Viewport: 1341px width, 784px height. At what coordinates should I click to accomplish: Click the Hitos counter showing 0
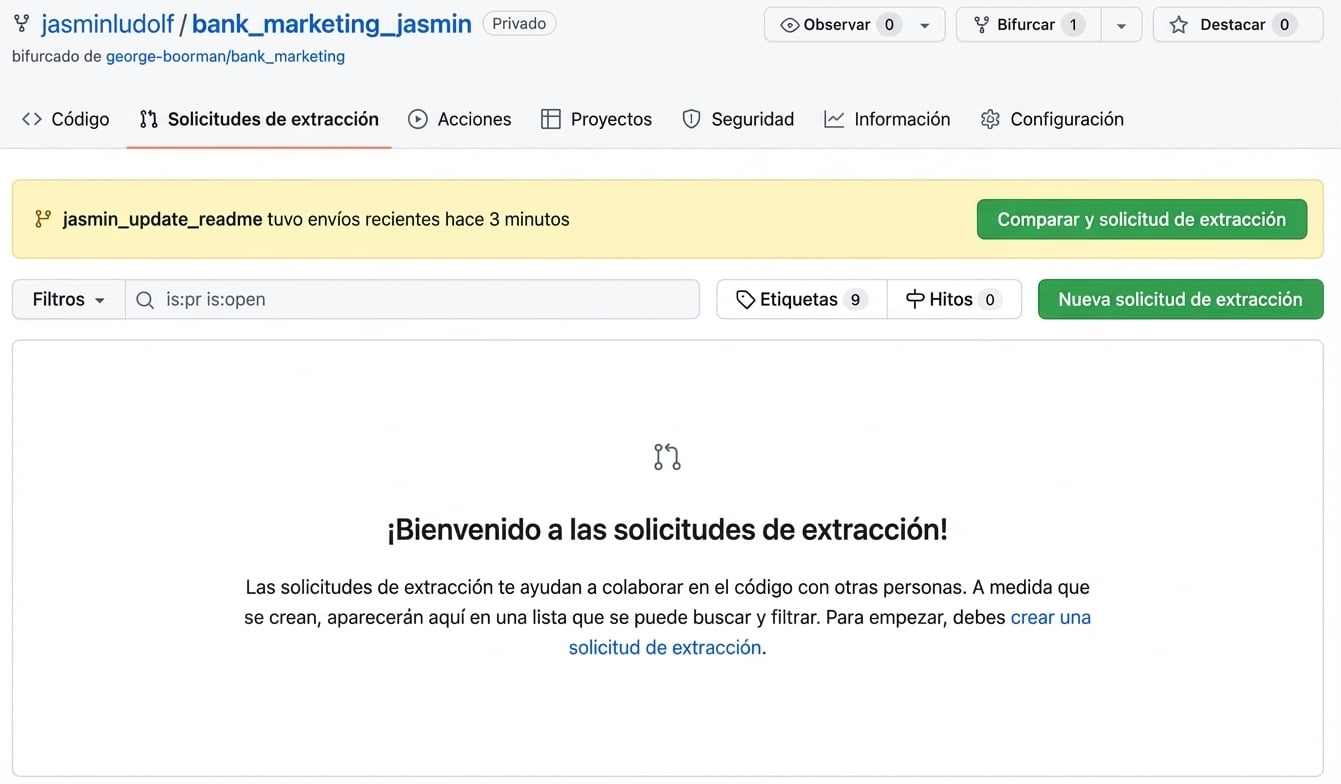(990, 299)
